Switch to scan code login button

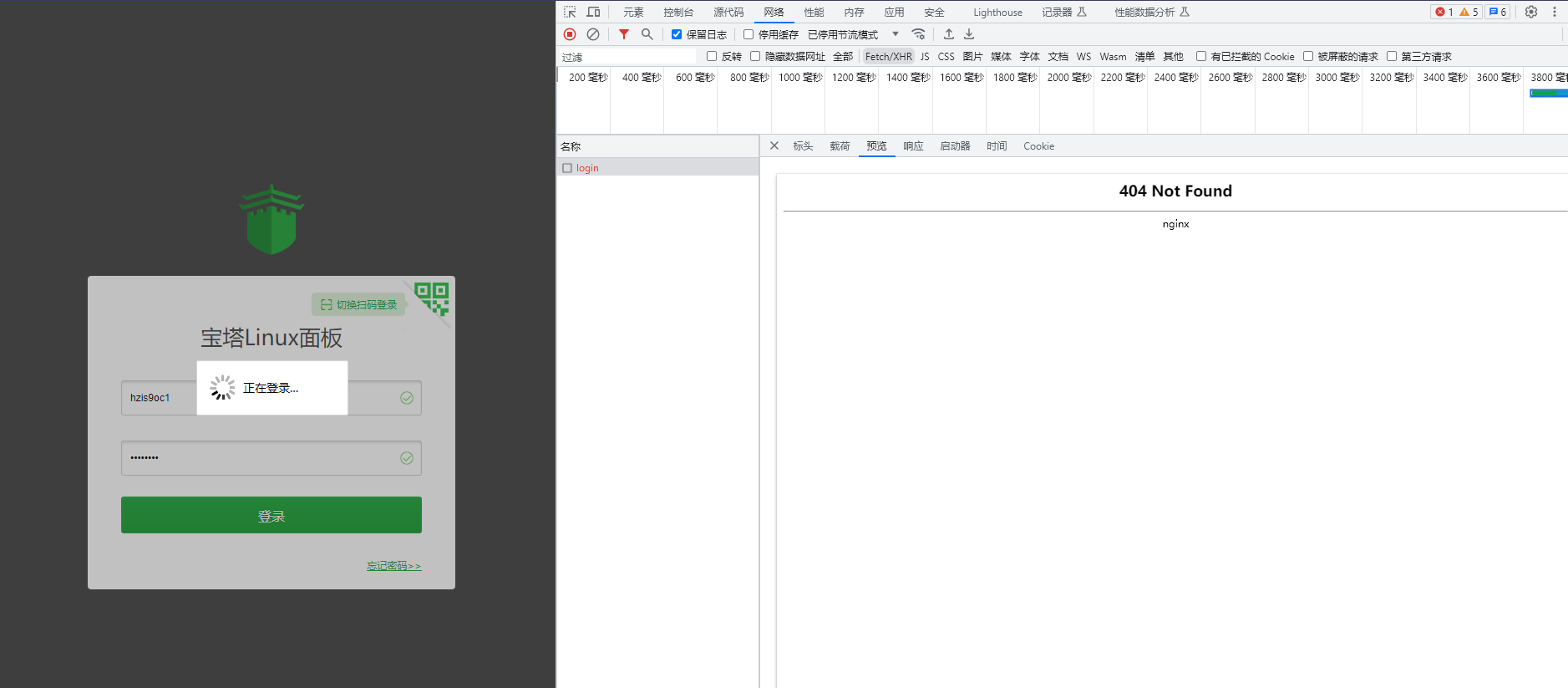click(x=358, y=304)
